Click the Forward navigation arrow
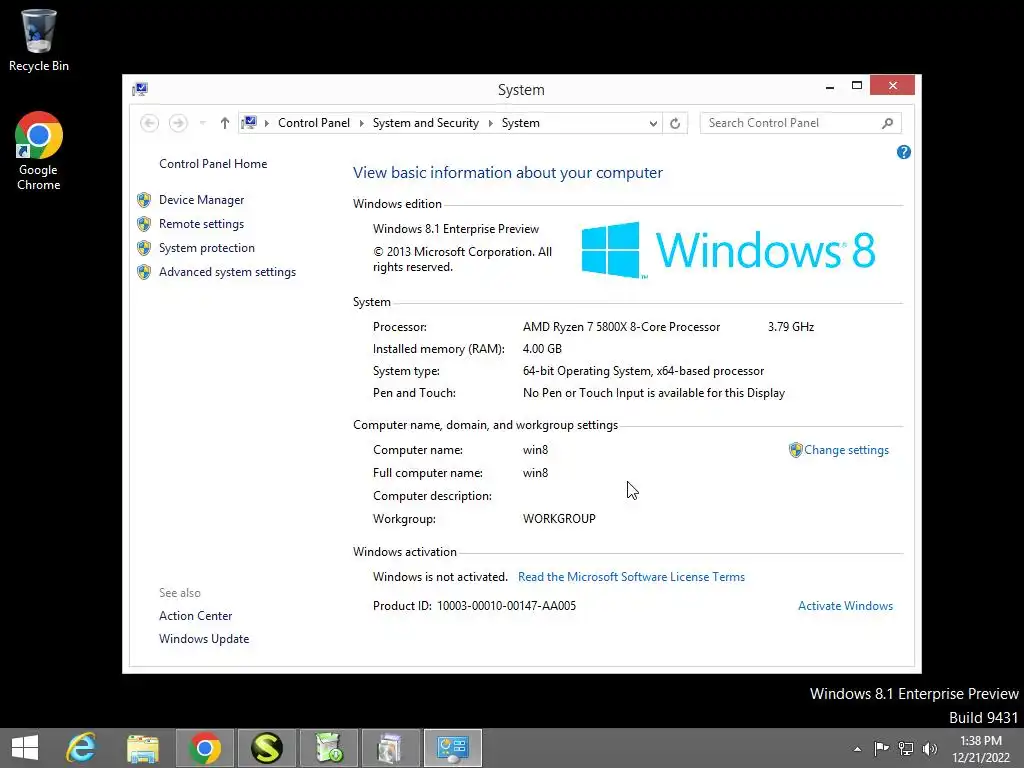The height and width of the screenshot is (768, 1024). [178, 123]
